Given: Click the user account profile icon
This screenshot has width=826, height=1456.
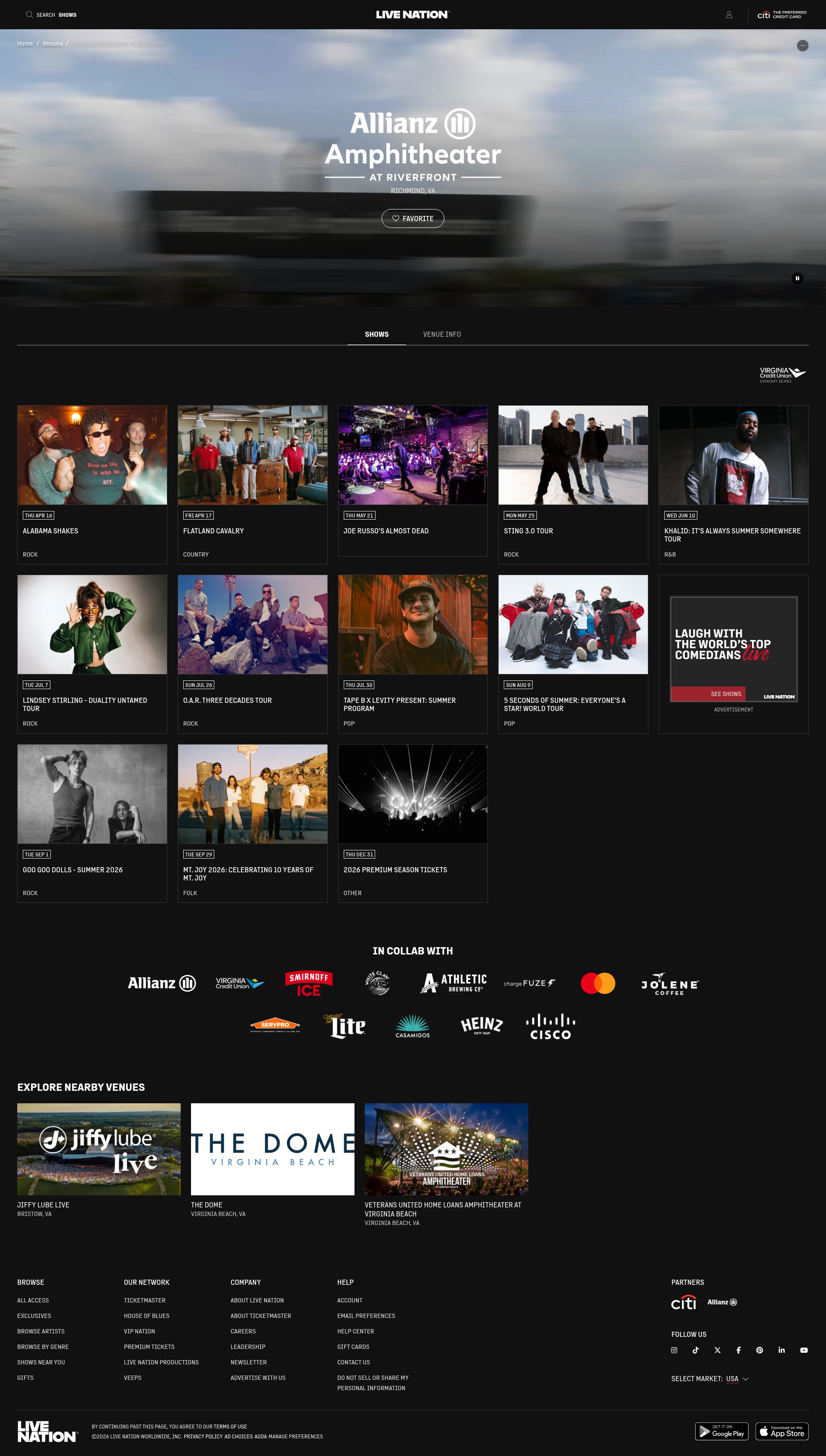Looking at the screenshot, I should 729,15.
